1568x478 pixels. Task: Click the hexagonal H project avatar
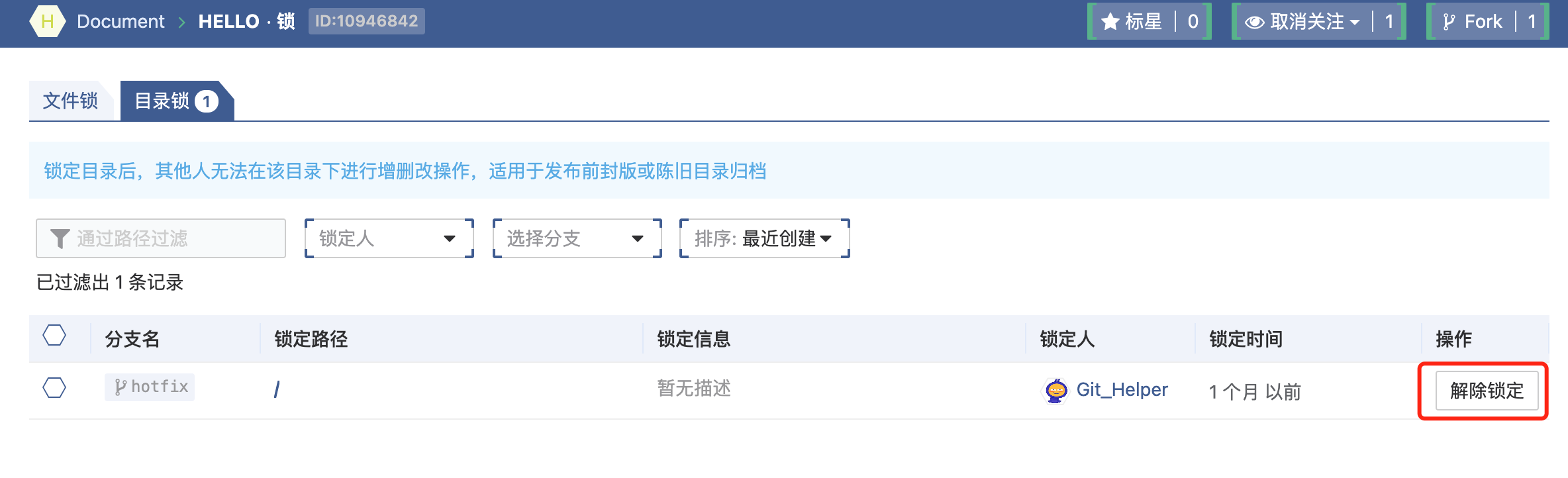click(x=48, y=21)
